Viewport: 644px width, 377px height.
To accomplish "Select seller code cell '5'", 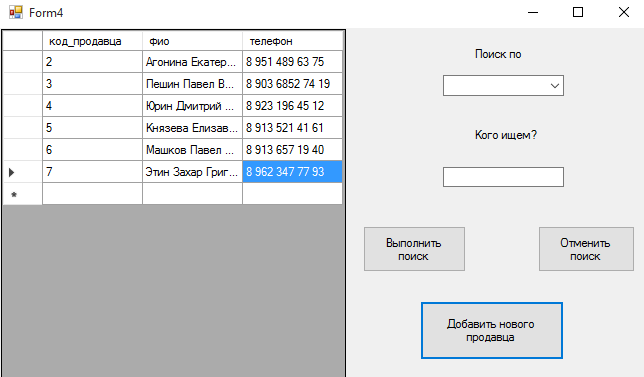I will coord(92,128).
